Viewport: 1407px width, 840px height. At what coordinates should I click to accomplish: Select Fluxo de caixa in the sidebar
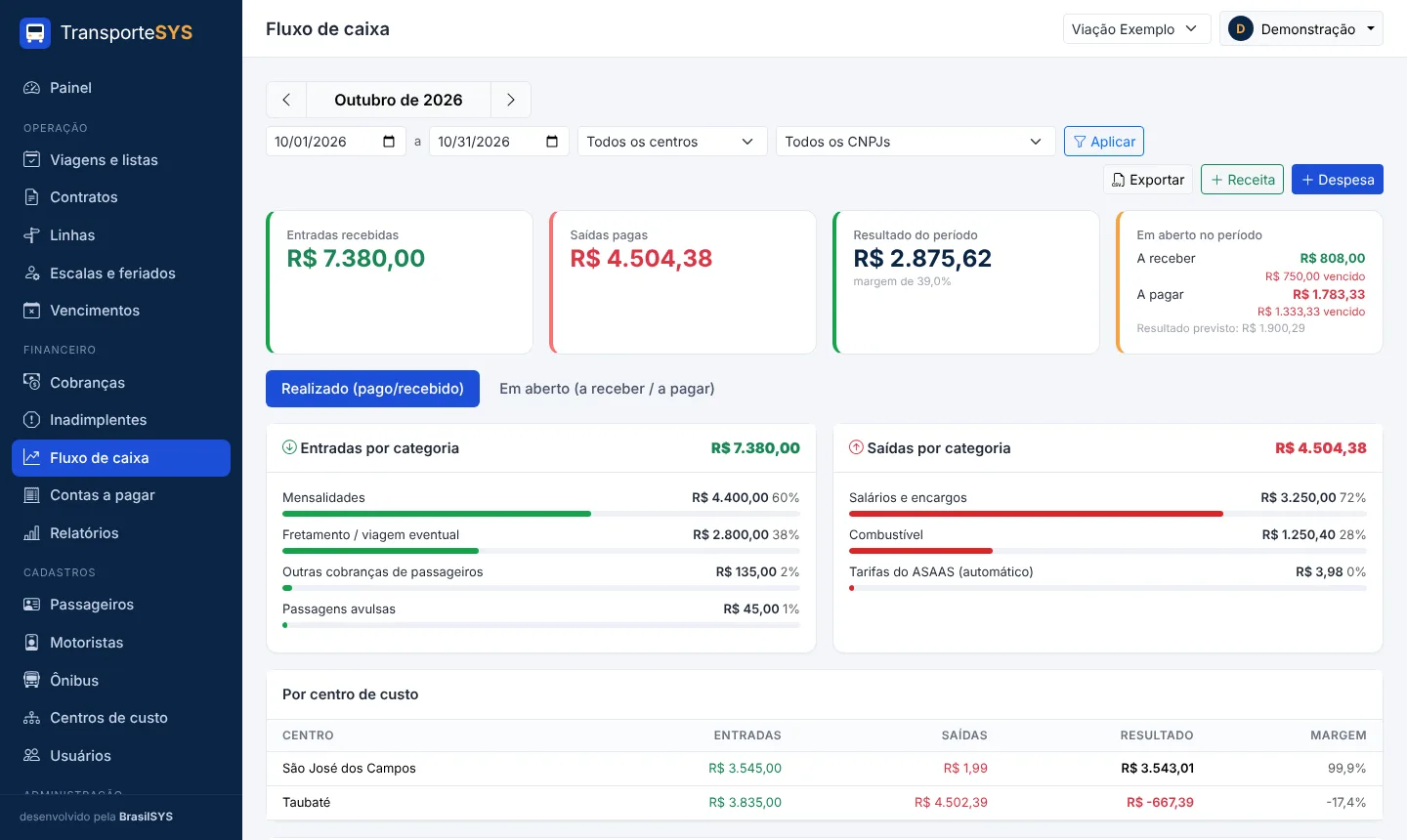tap(121, 458)
